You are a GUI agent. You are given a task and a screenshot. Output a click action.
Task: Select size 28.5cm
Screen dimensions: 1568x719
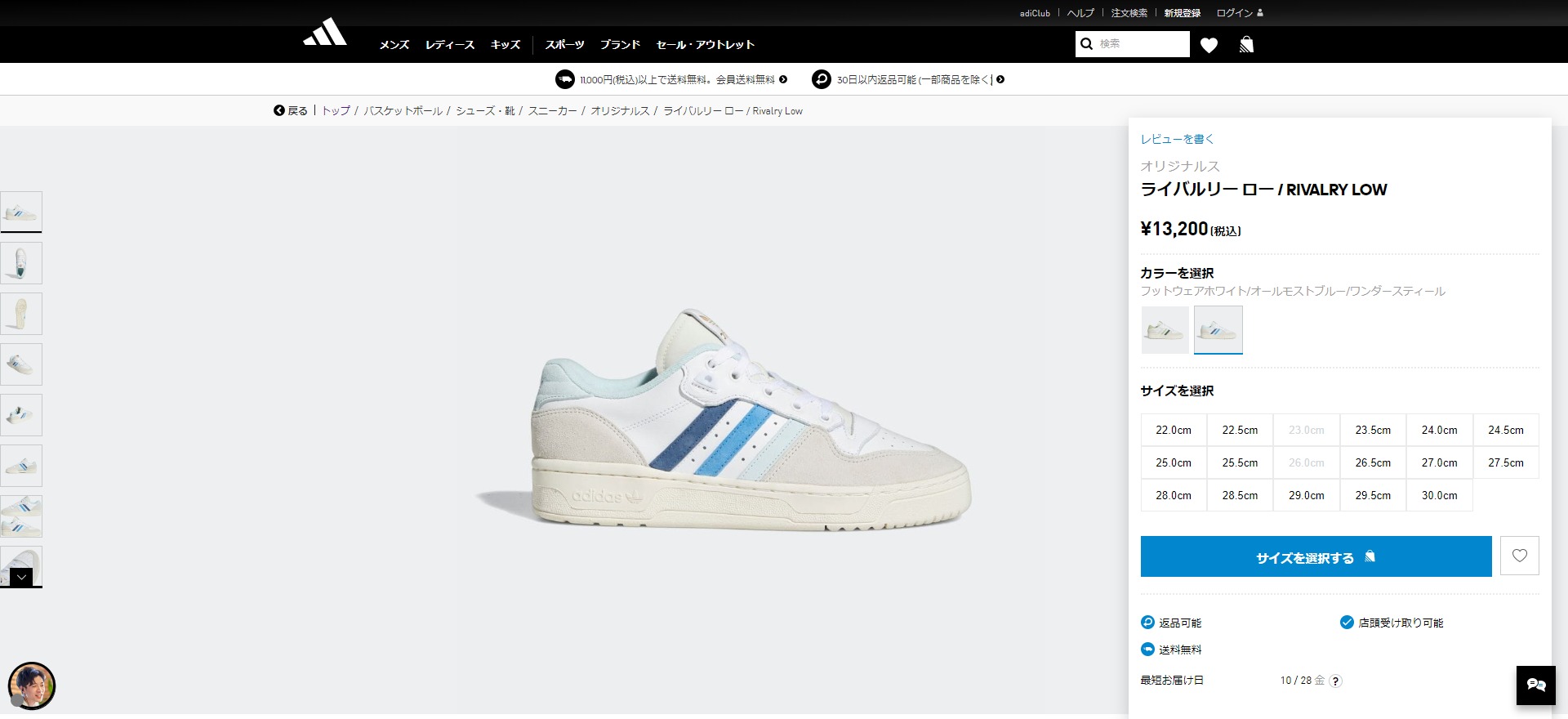(x=1240, y=495)
